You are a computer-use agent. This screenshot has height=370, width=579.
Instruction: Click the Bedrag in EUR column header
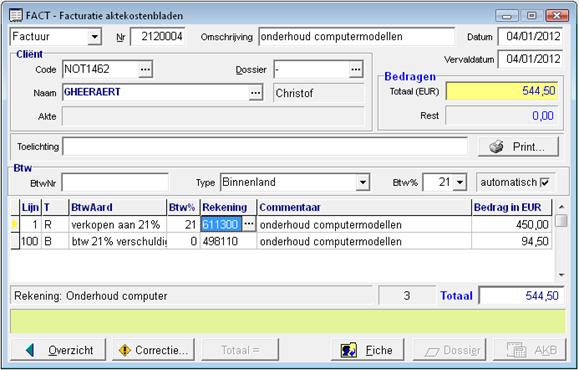pyautogui.click(x=511, y=207)
